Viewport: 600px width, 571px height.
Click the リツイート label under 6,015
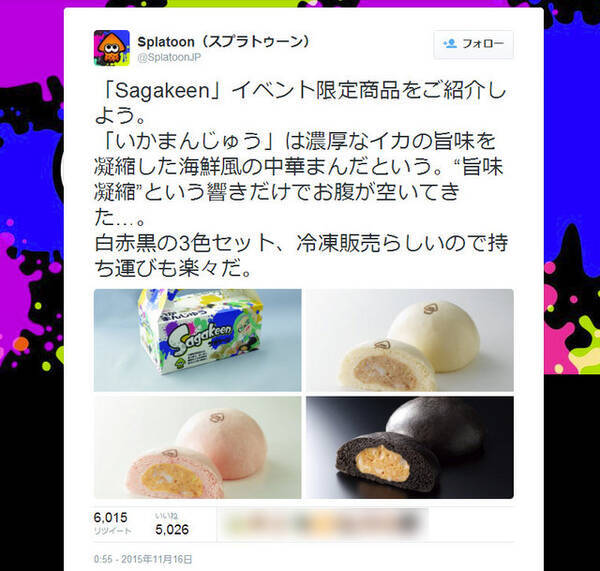click(x=112, y=530)
